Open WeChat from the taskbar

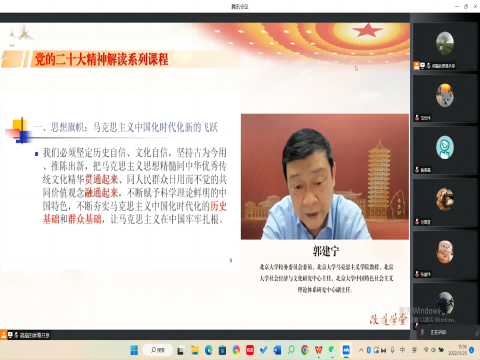click(332, 350)
